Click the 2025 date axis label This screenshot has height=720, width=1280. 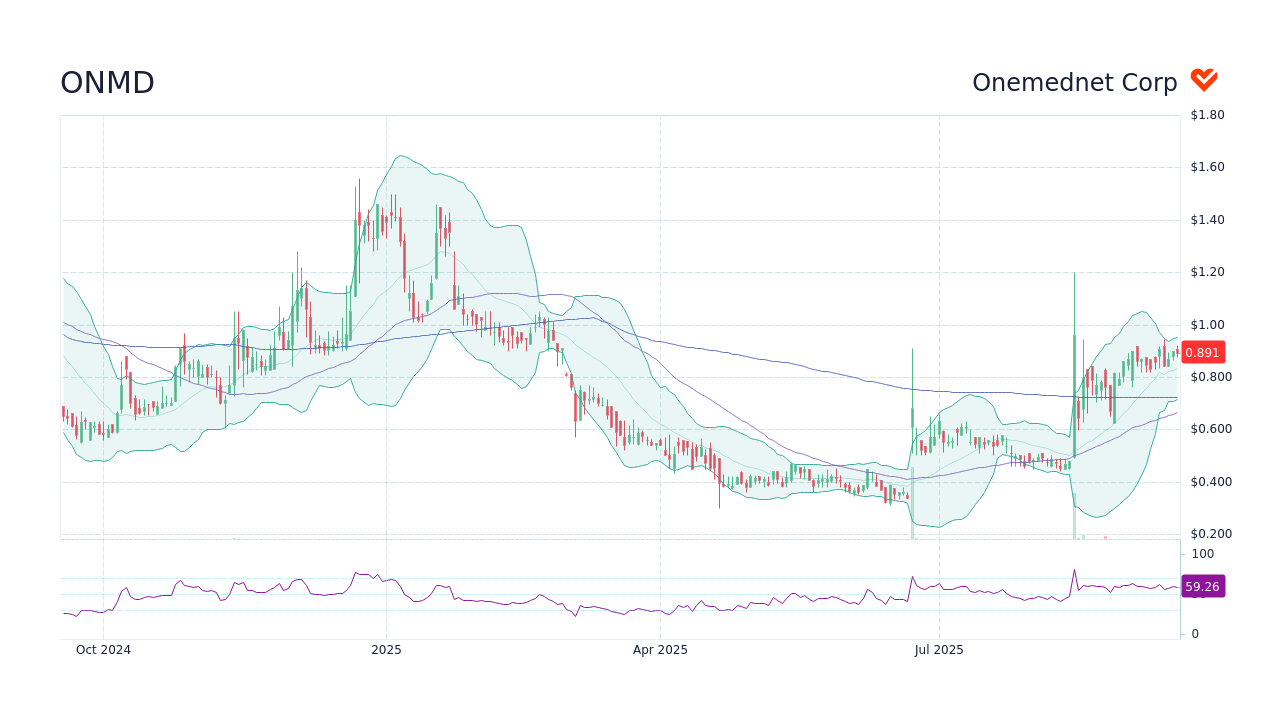(386, 650)
